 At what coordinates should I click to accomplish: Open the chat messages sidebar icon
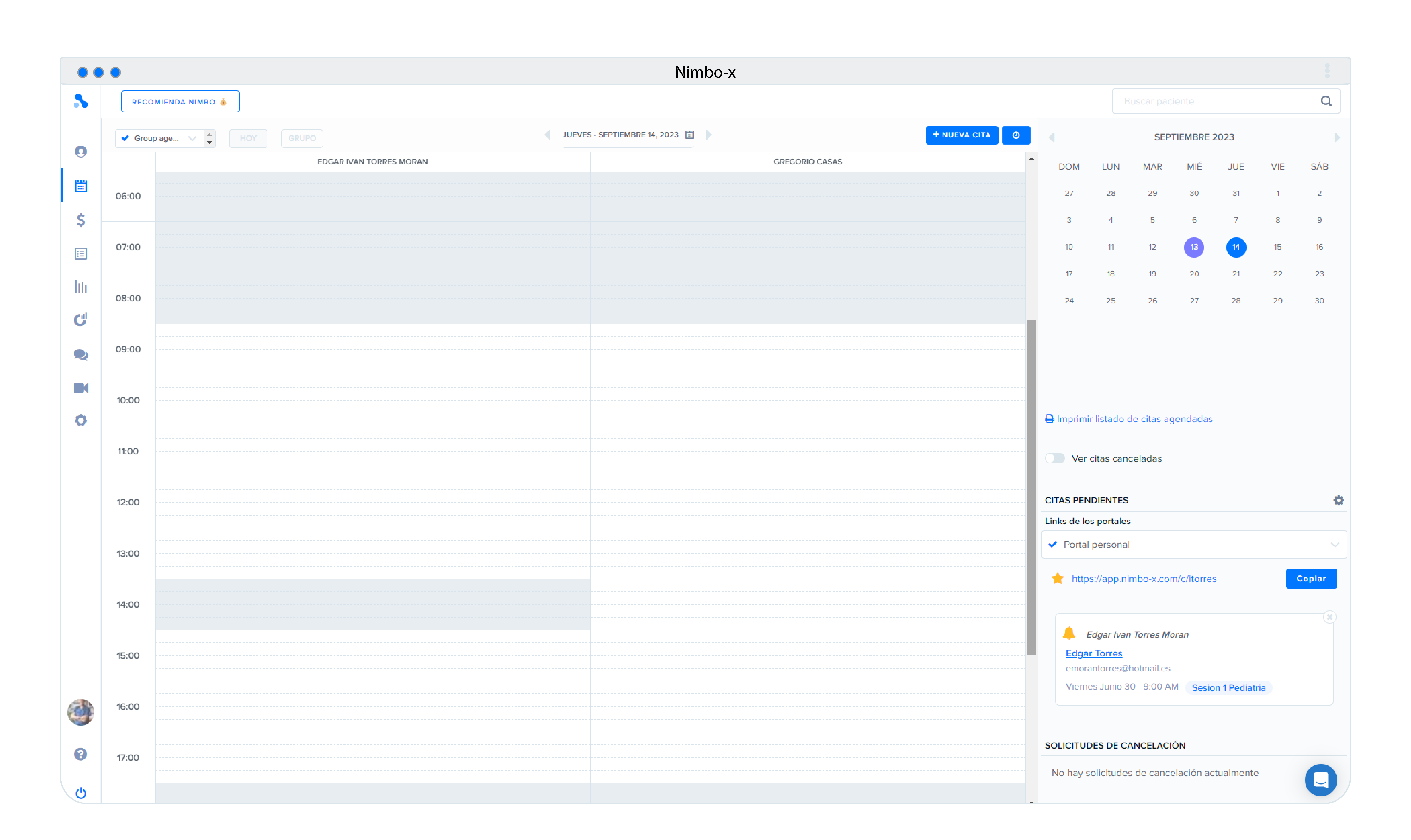(81, 355)
